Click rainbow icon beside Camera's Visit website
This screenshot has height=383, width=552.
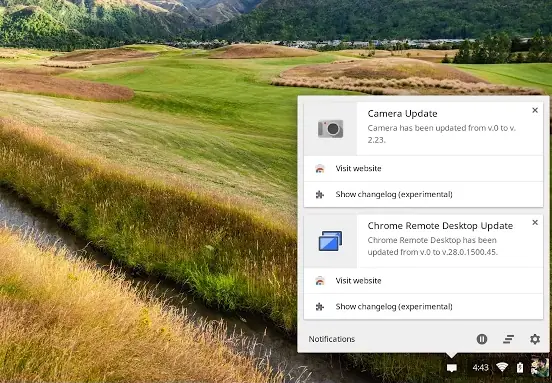[320, 169]
